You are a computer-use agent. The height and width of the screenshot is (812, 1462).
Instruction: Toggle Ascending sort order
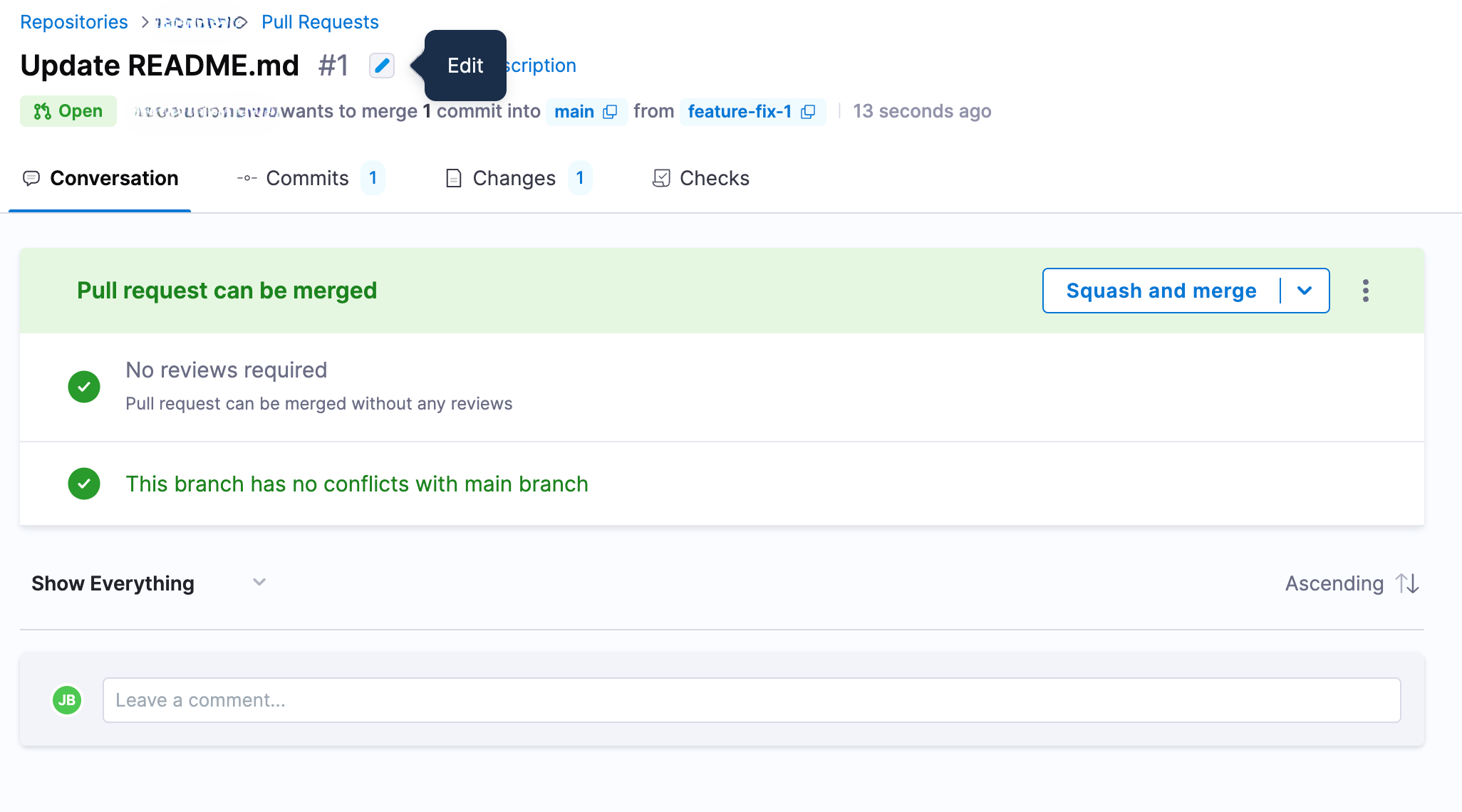(1334, 583)
